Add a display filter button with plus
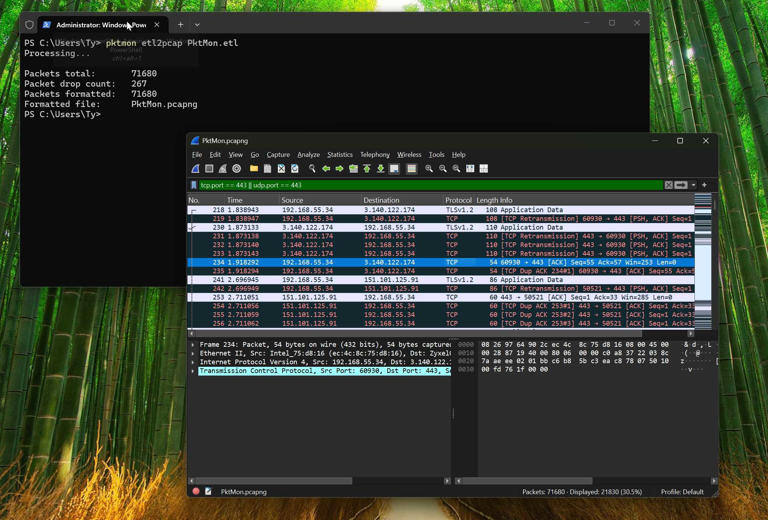Image resolution: width=768 pixels, height=520 pixels. click(704, 185)
